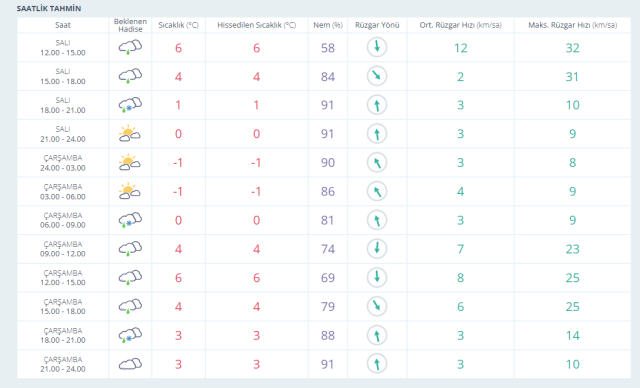The width and height of the screenshot is (640, 388).
Task: Click average wind speed value 12
Action: [x=460, y=48]
